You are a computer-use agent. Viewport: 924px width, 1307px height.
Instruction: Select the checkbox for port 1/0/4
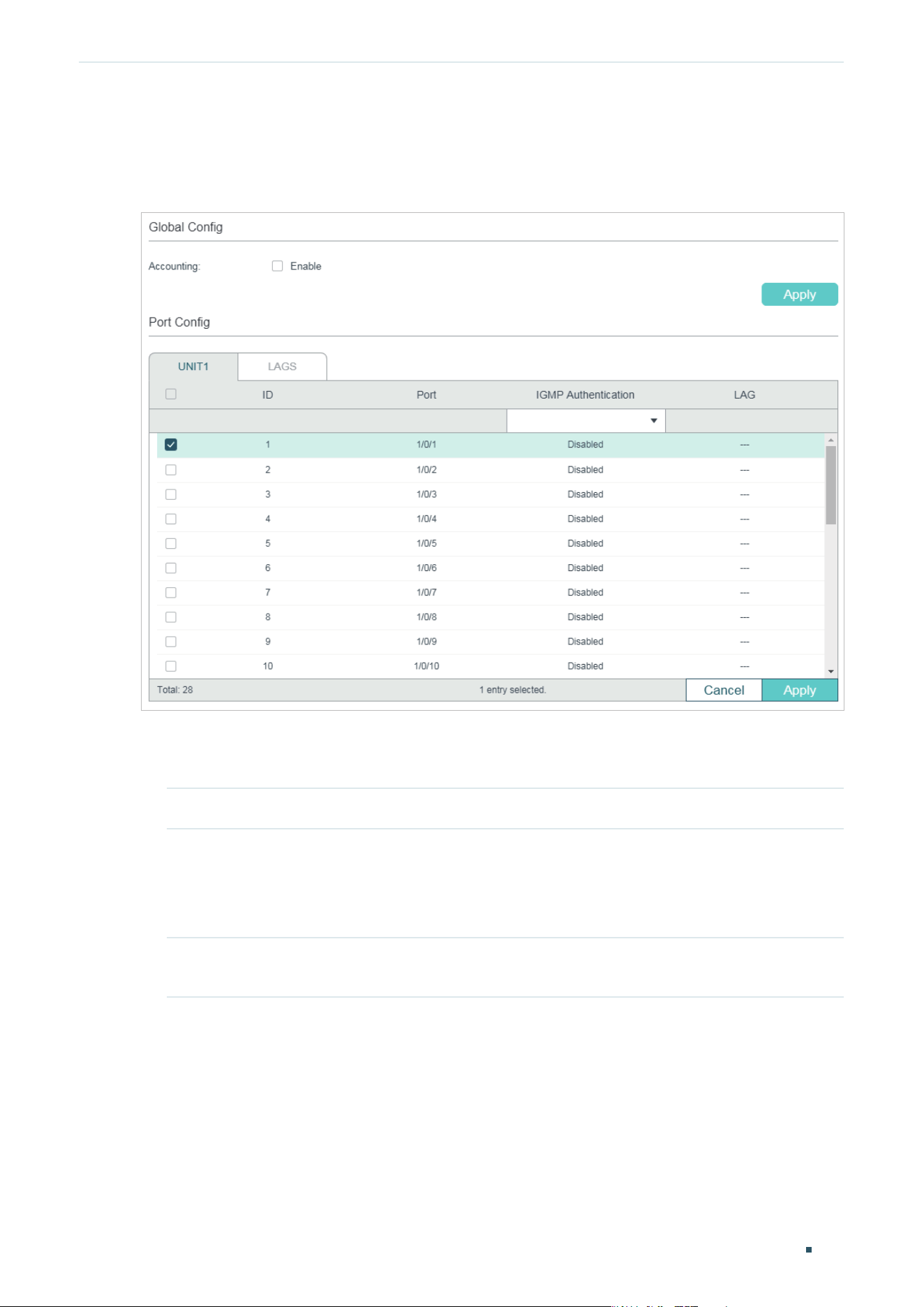click(171, 519)
